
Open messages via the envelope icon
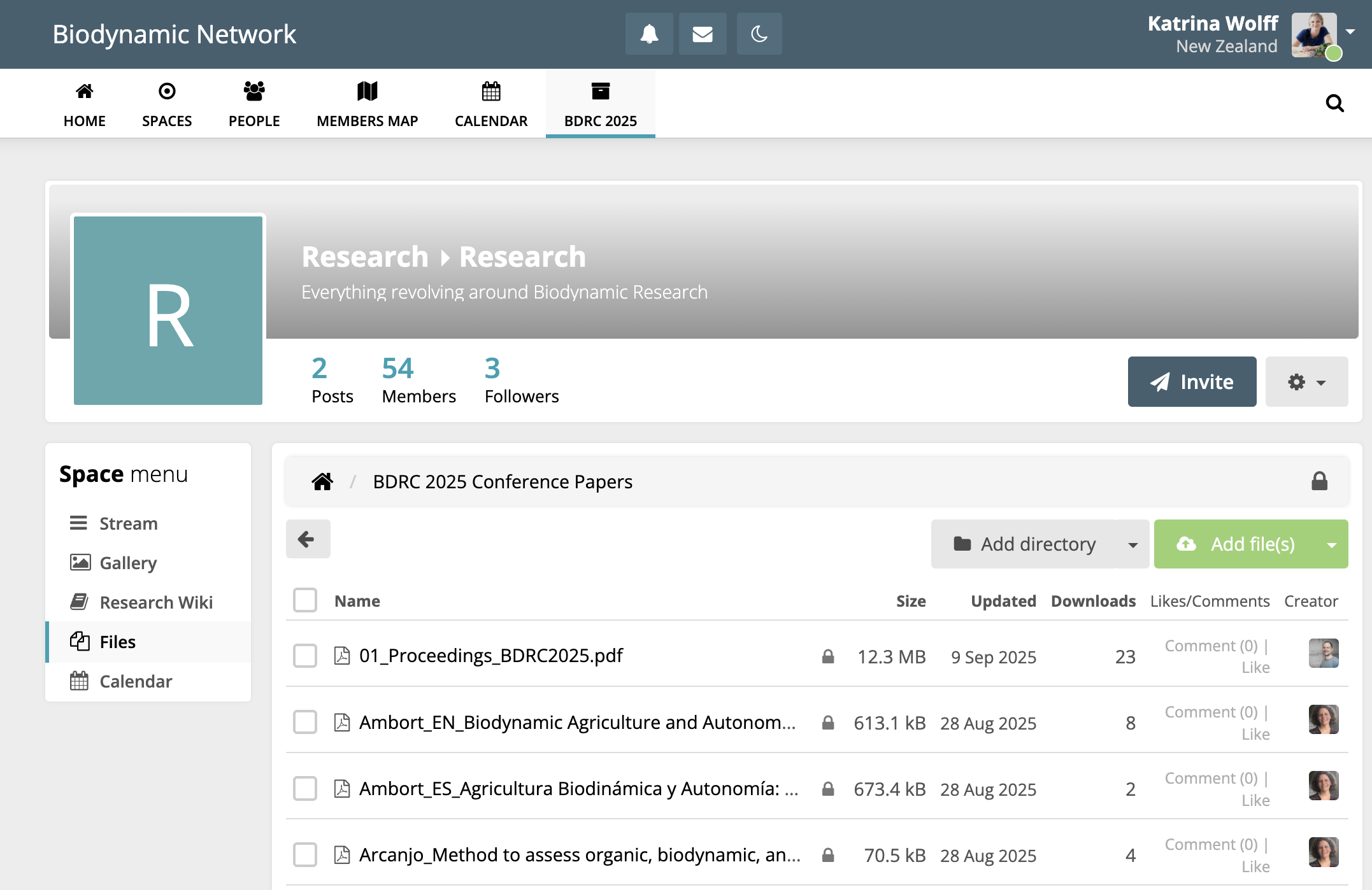point(702,34)
